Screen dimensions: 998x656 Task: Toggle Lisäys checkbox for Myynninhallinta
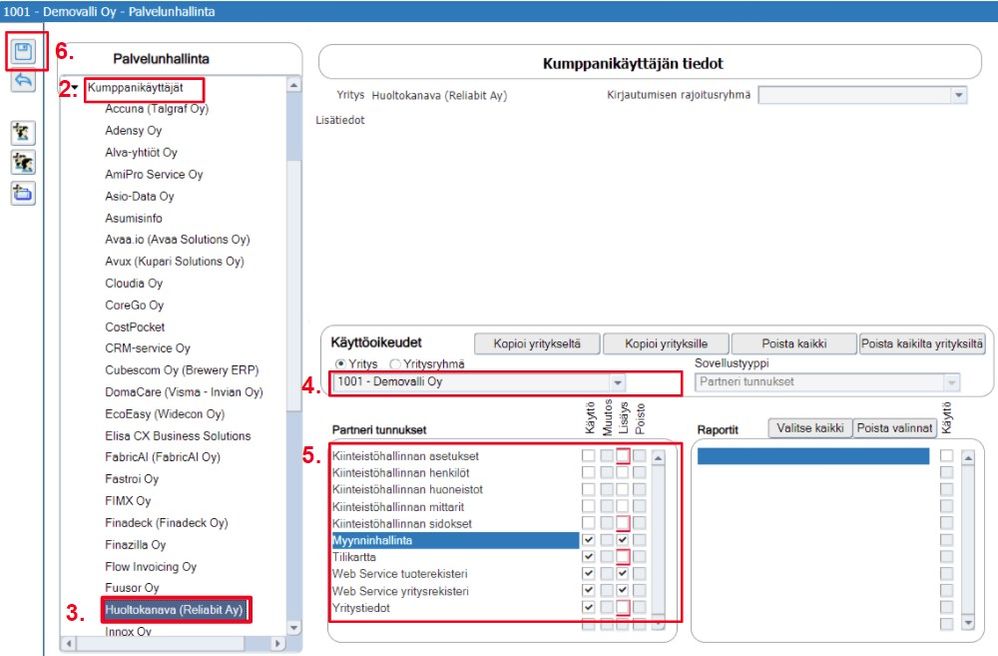coord(622,540)
